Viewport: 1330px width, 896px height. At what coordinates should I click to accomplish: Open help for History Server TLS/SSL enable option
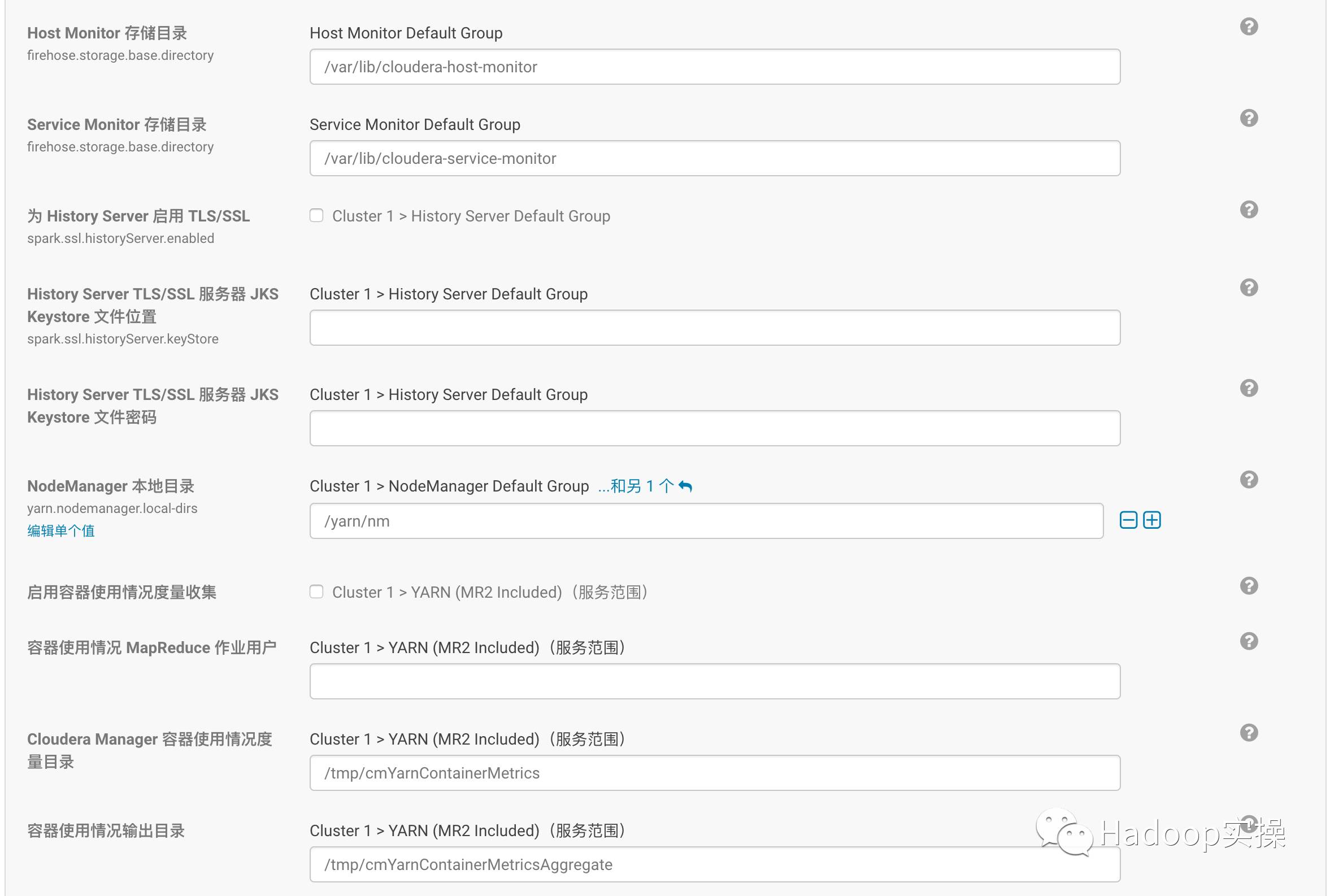[1249, 210]
